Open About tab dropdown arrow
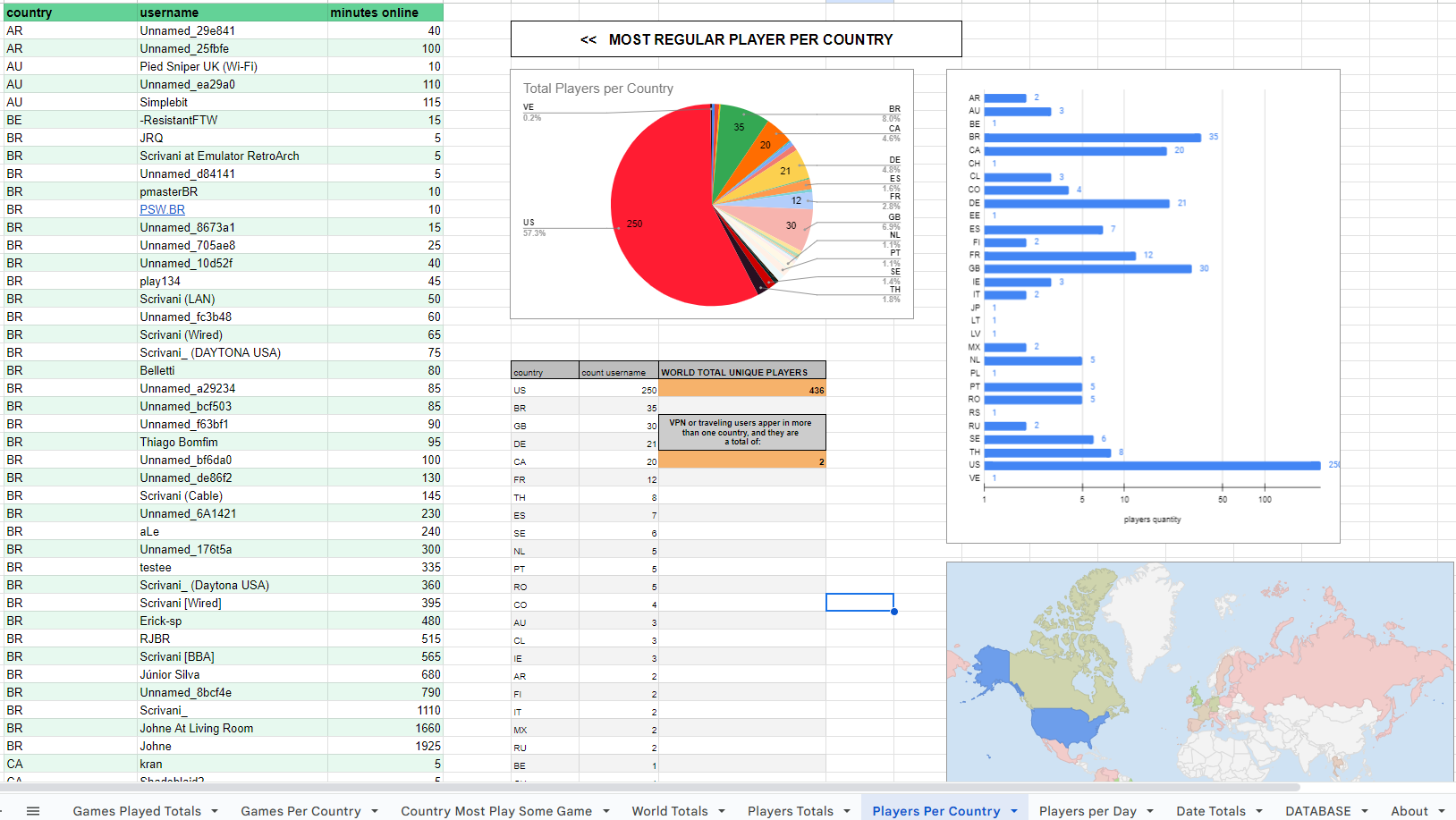The width and height of the screenshot is (1456, 820). coord(1442,811)
